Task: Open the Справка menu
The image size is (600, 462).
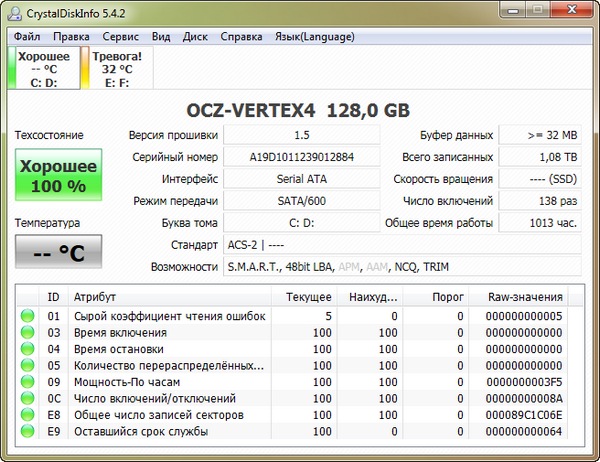Action: [240, 36]
